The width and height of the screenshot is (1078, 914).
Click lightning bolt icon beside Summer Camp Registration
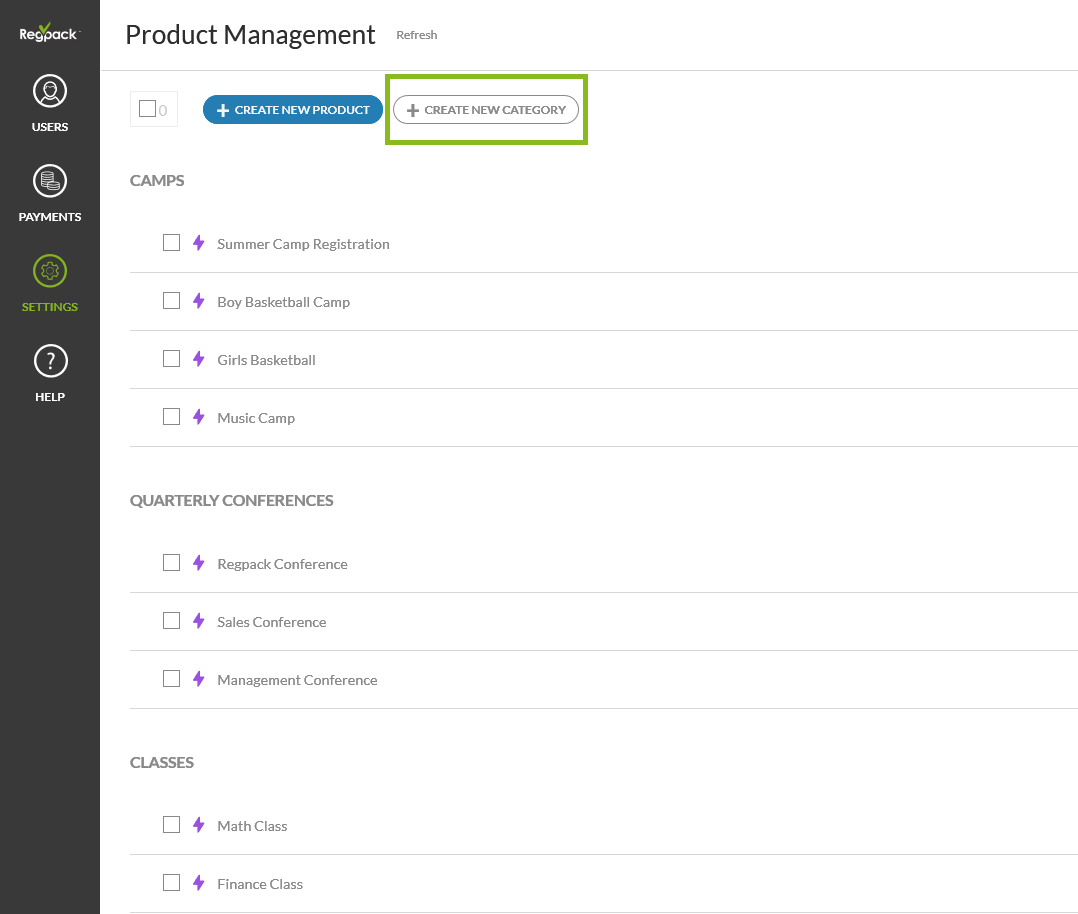click(198, 243)
